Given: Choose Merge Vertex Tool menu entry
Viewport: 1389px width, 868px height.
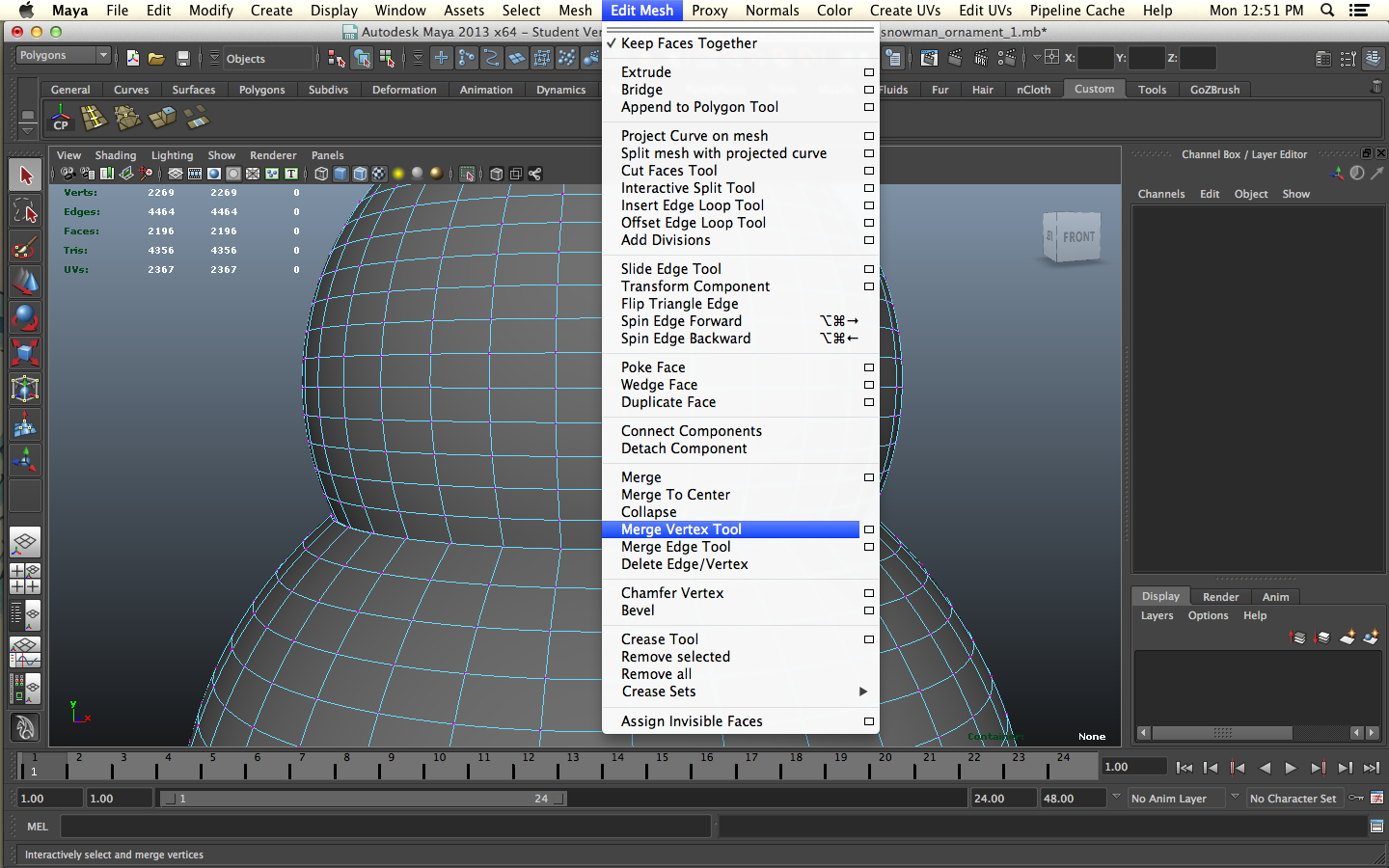Looking at the screenshot, I should click(x=730, y=529).
